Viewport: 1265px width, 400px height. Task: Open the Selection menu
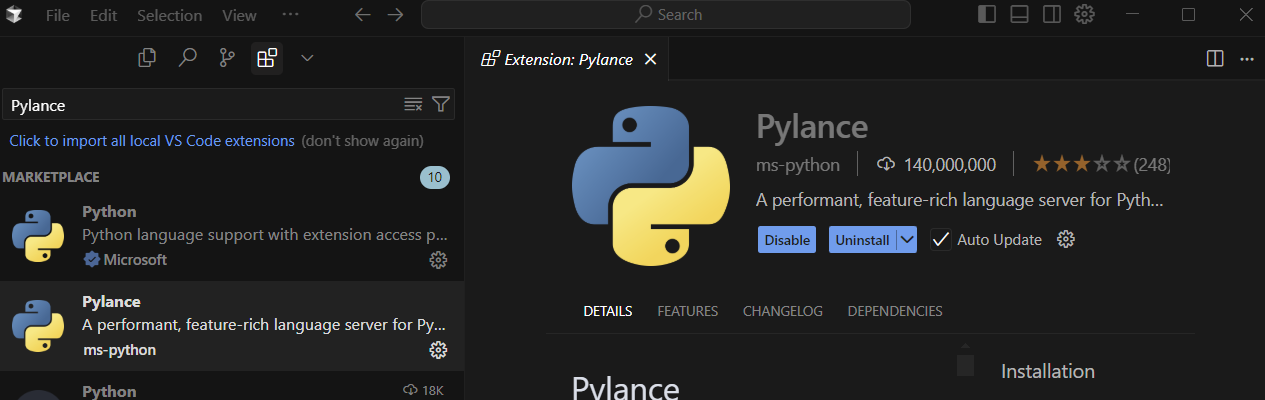point(169,15)
